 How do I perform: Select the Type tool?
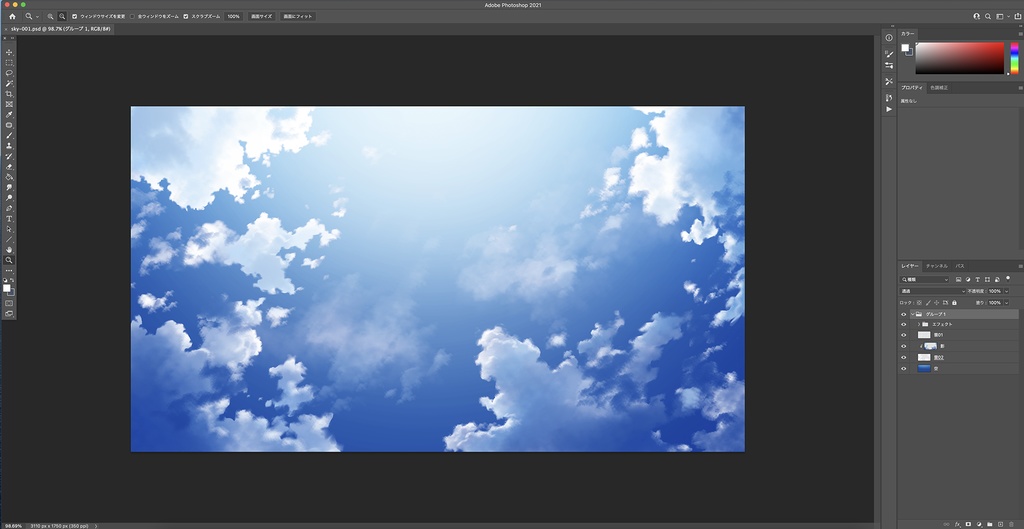pos(9,219)
